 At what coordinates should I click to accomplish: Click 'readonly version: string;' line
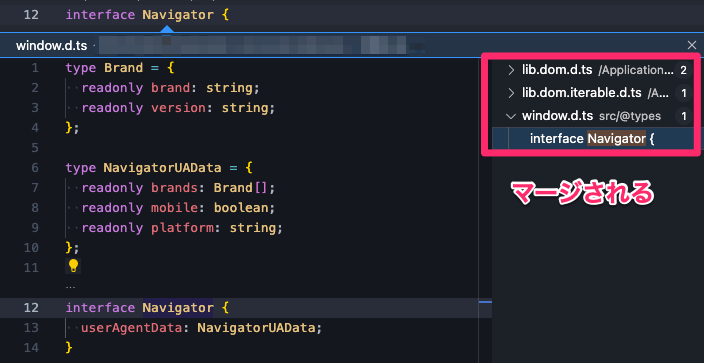[x=178, y=108]
